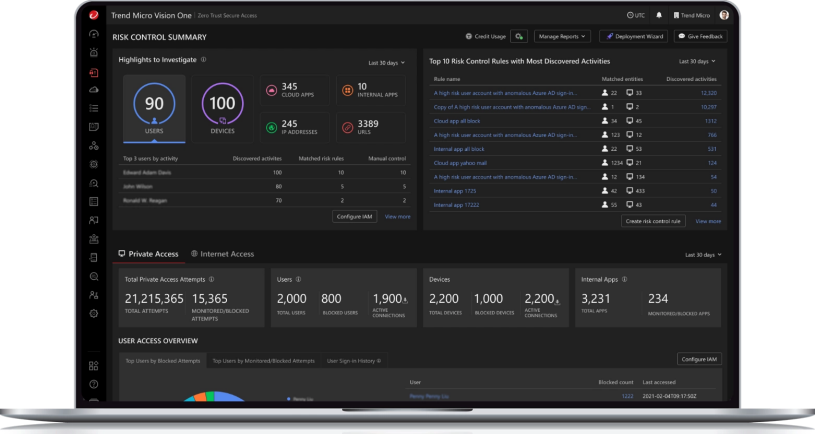Image resolution: width=816 pixels, height=434 pixels.
Task: Click the 1222 blocked count value
Action: click(628, 397)
